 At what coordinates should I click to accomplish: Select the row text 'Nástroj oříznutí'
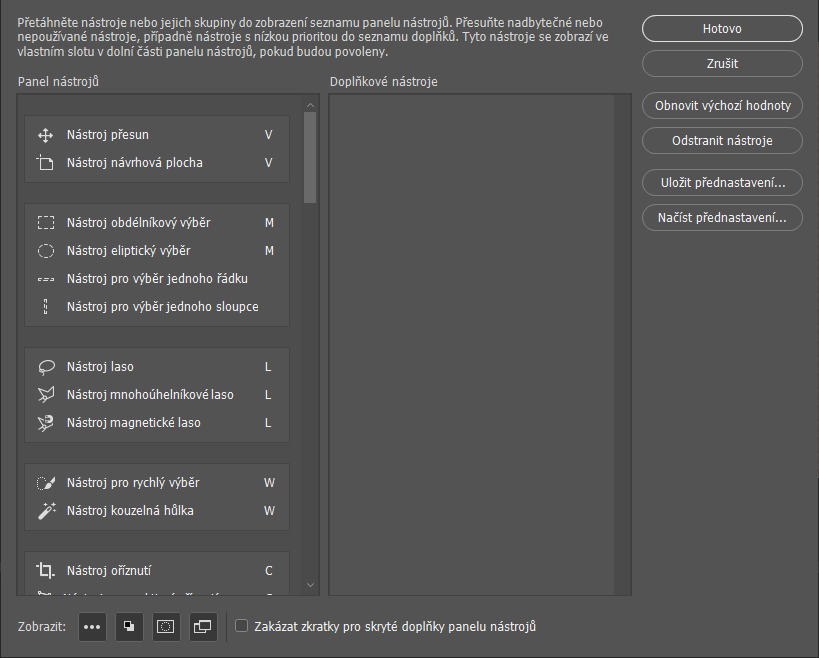109,571
